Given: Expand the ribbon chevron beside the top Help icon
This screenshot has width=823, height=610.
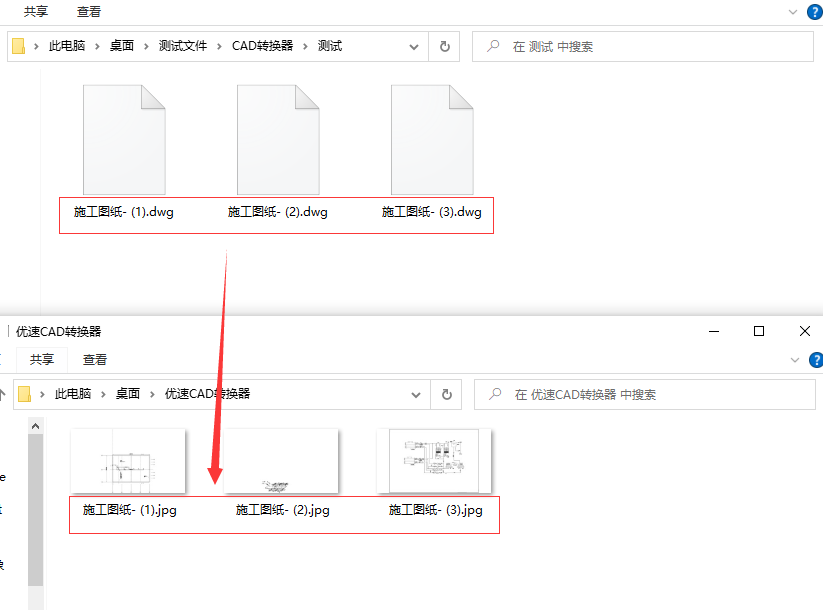Looking at the screenshot, I should click(x=795, y=11).
